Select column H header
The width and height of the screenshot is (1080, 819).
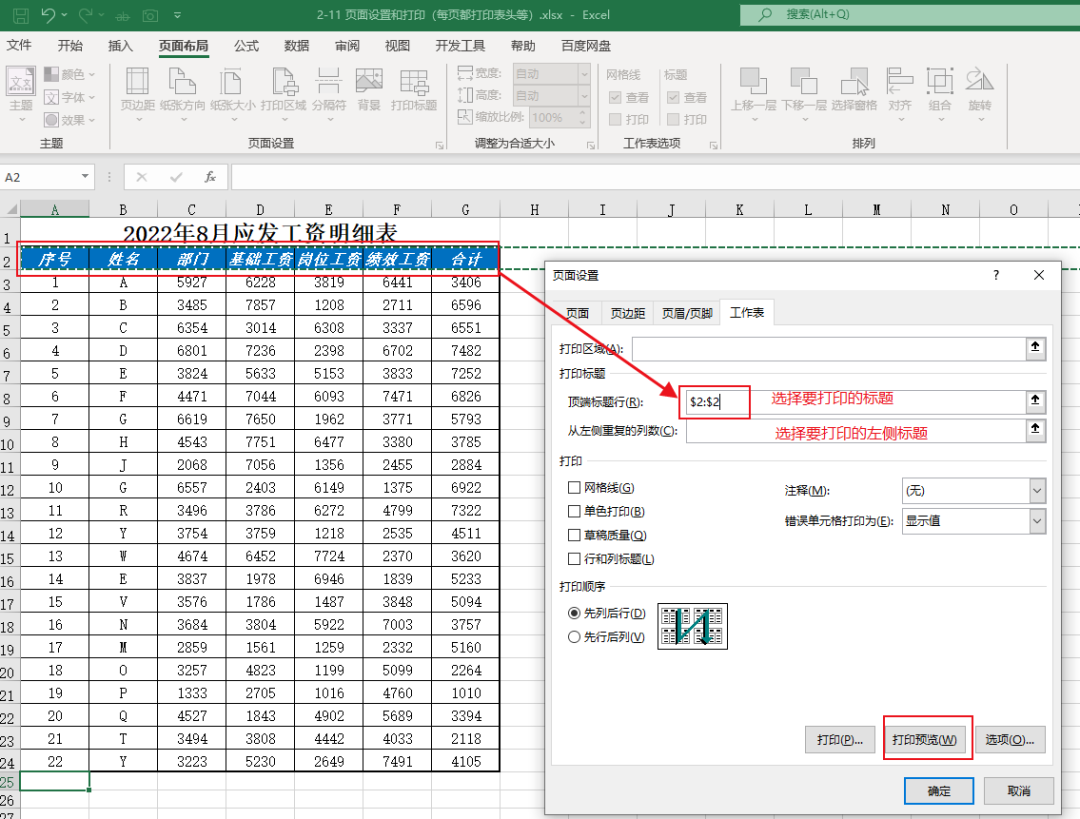click(x=534, y=209)
